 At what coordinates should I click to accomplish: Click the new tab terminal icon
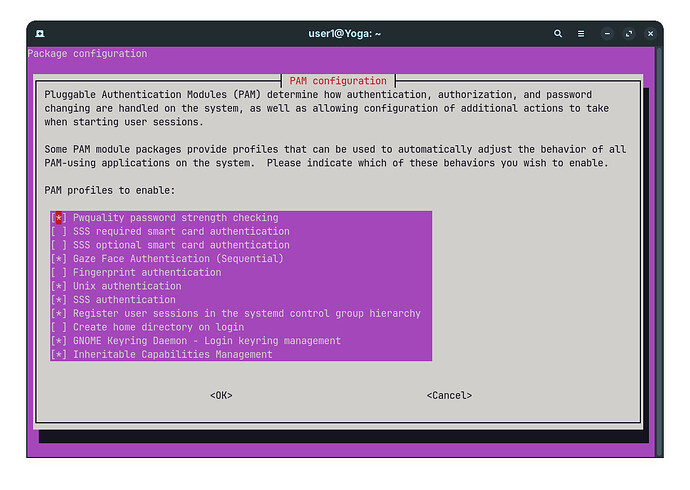(40, 33)
